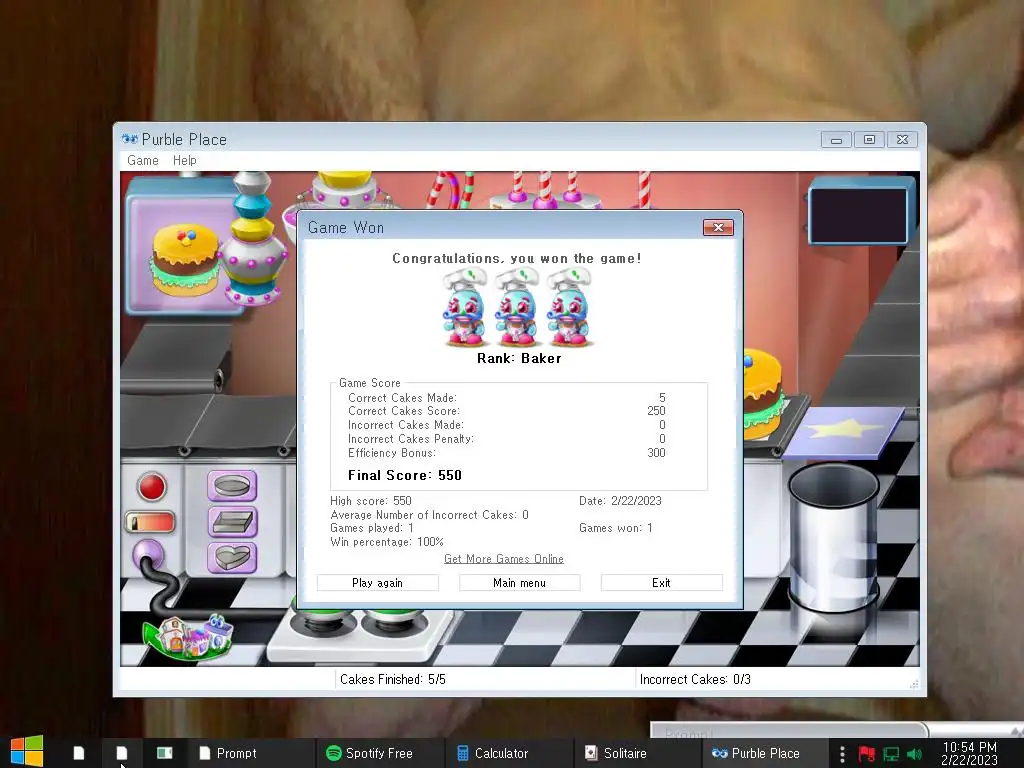Image resolution: width=1024 pixels, height=768 pixels.
Task: Click the middle chef Purble figure
Action: point(516,306)
